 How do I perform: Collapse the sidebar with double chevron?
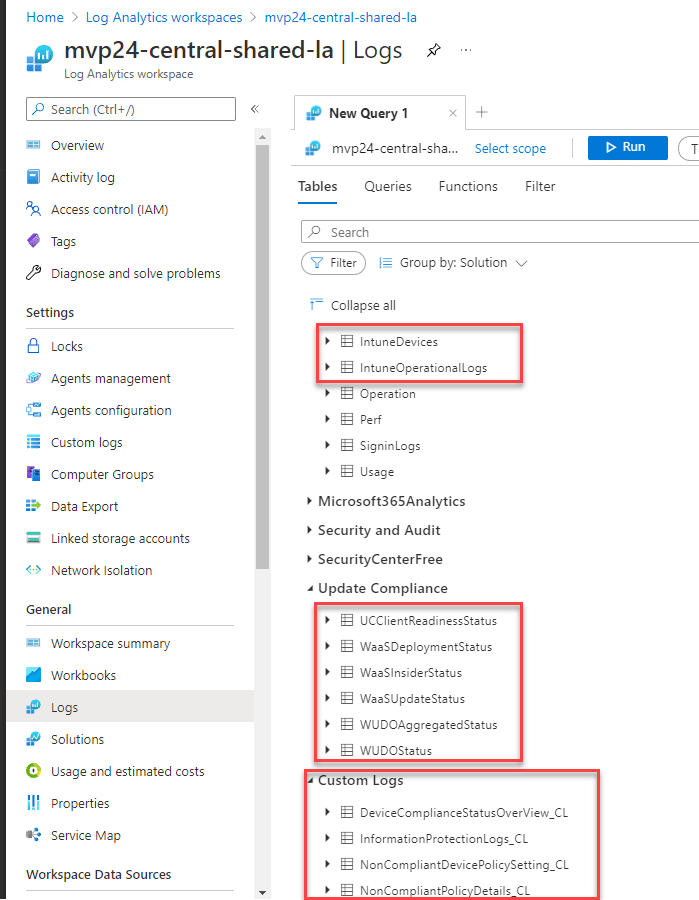(255, 109)
